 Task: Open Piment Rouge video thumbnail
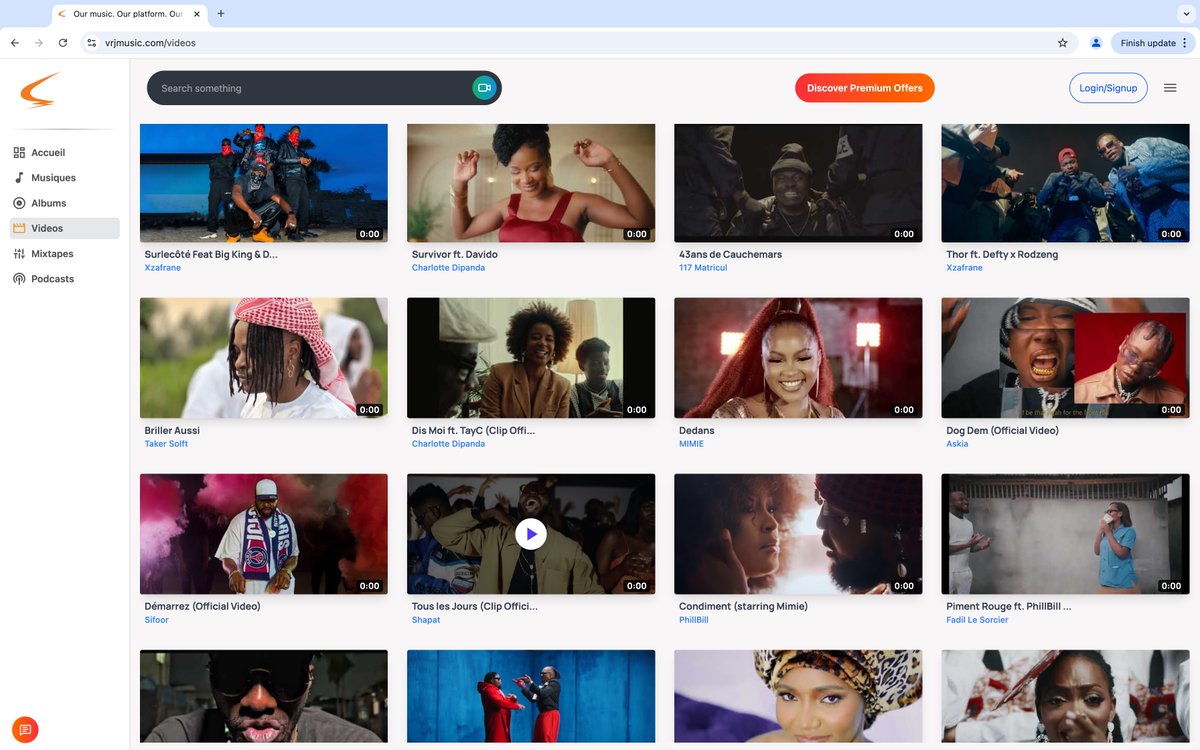[x=1066, y=534]
